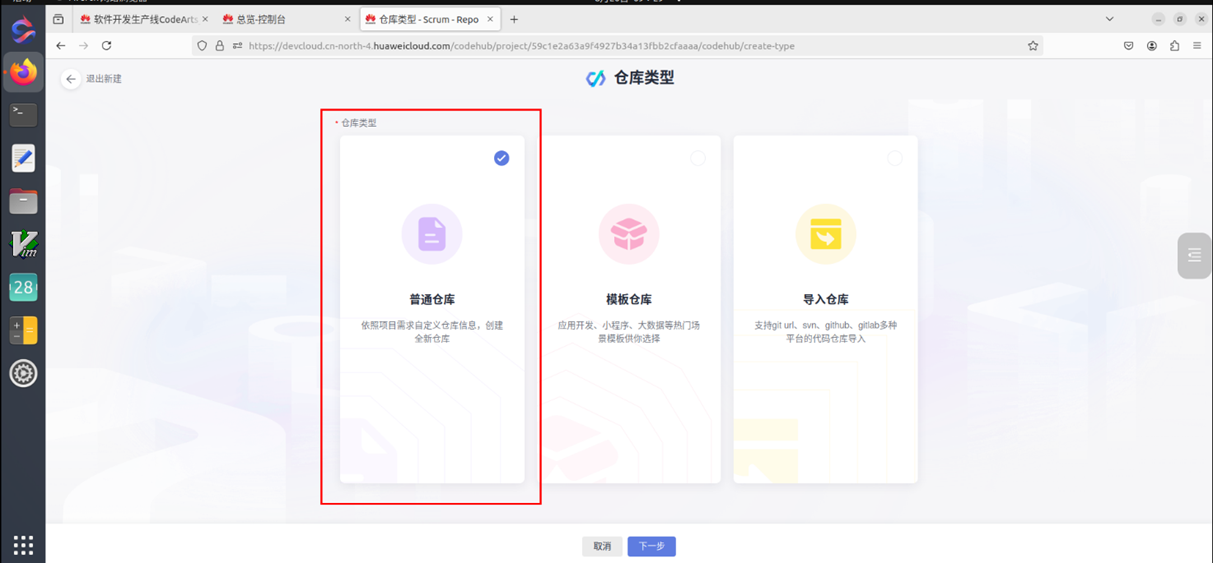Click the 普通仓库 description text

[x=432, y=332]
